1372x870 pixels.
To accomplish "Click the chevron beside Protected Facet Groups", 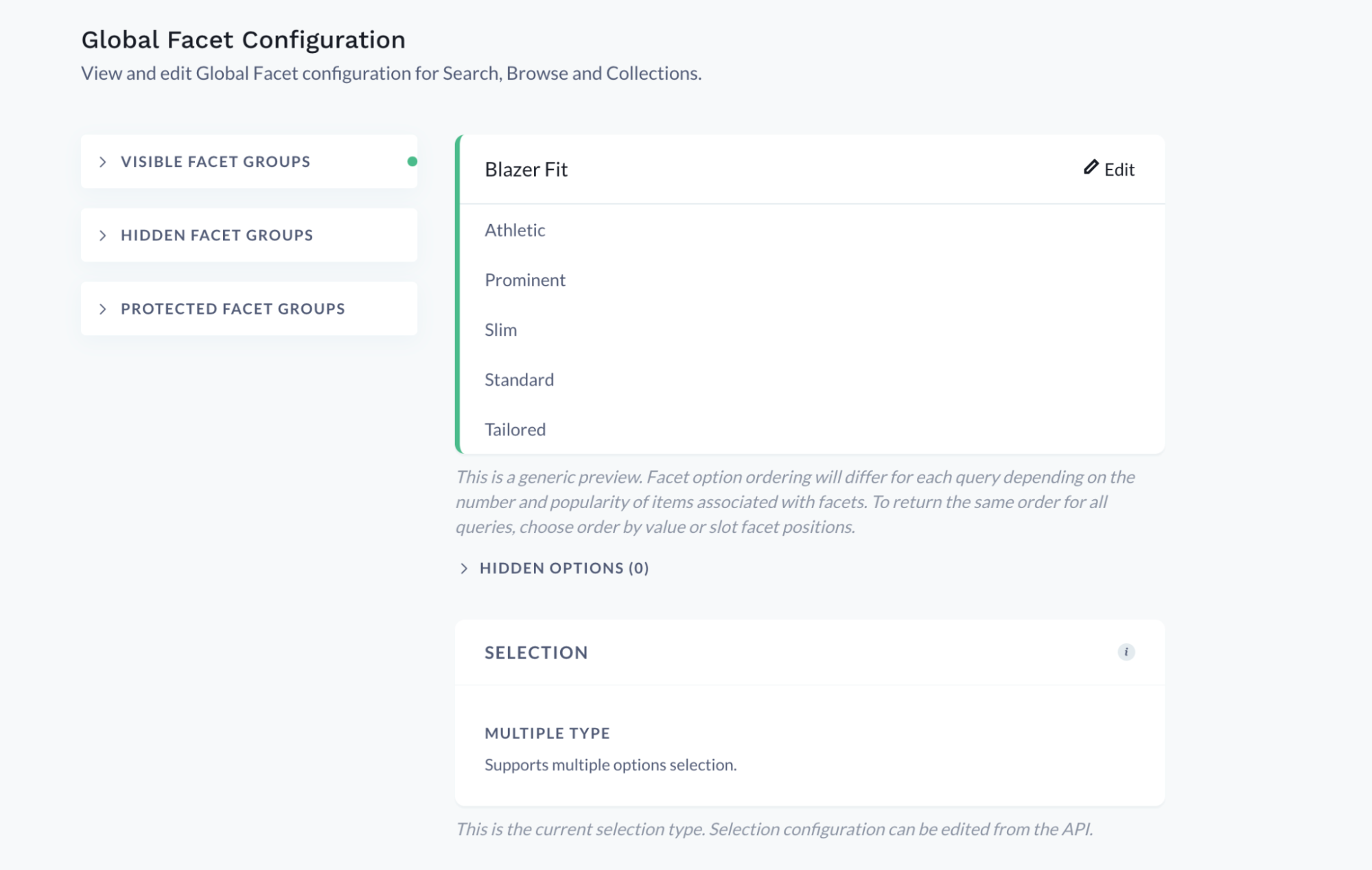I will (103, 308).
